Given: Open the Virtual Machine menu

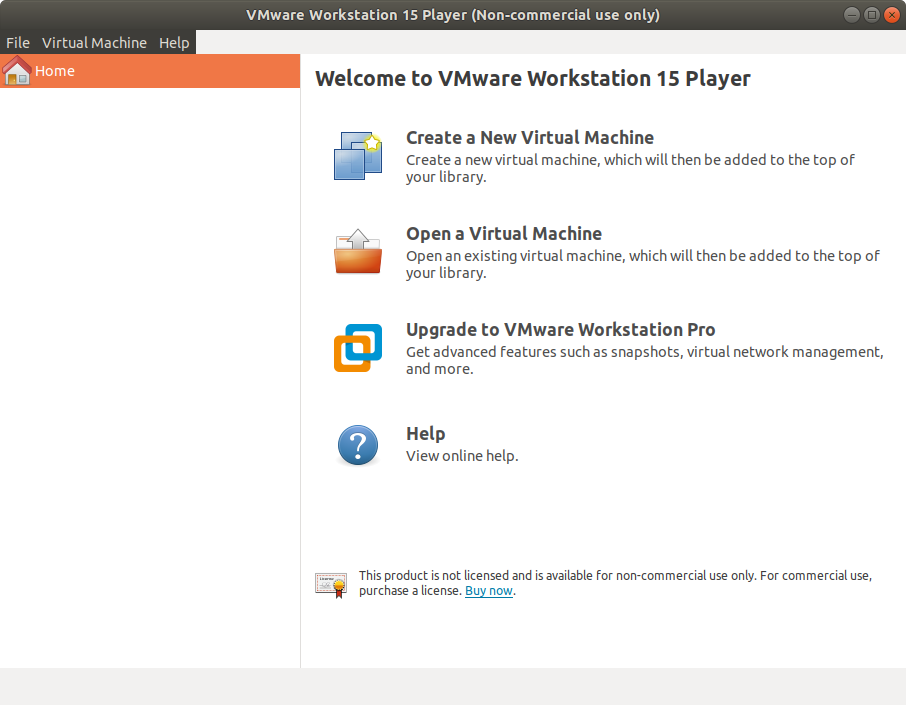Looking at the screenshot, I should (94, 43).
